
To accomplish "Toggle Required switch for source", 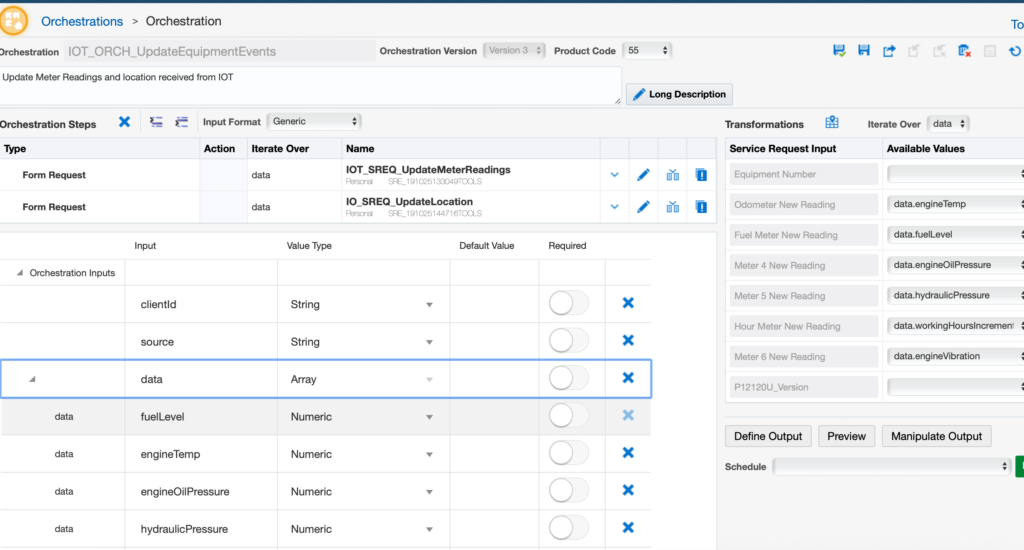I will [568, 340].
